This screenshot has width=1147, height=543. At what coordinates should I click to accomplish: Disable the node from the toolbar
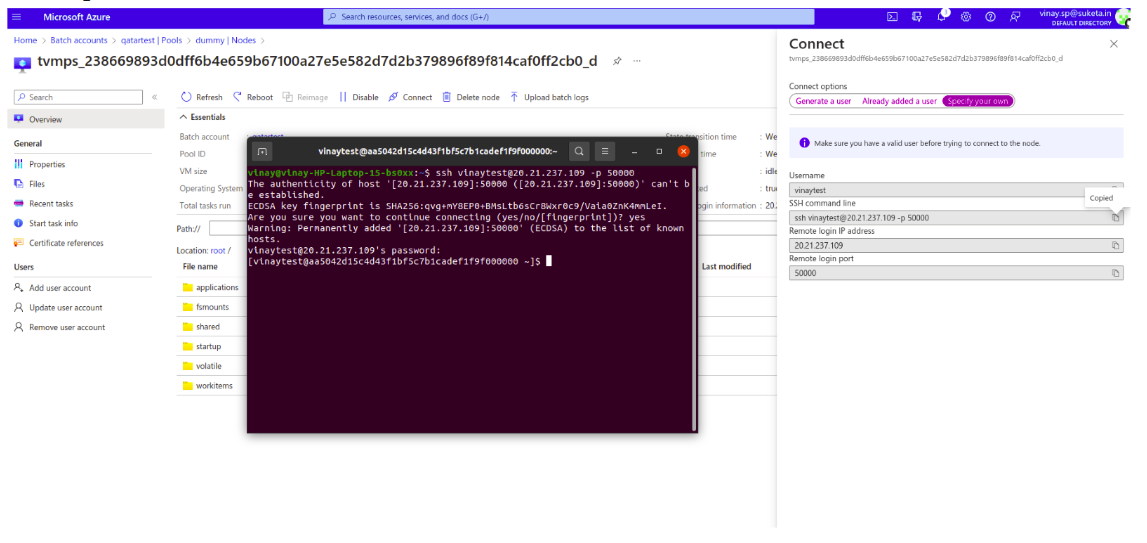click(x=359, y=97)
